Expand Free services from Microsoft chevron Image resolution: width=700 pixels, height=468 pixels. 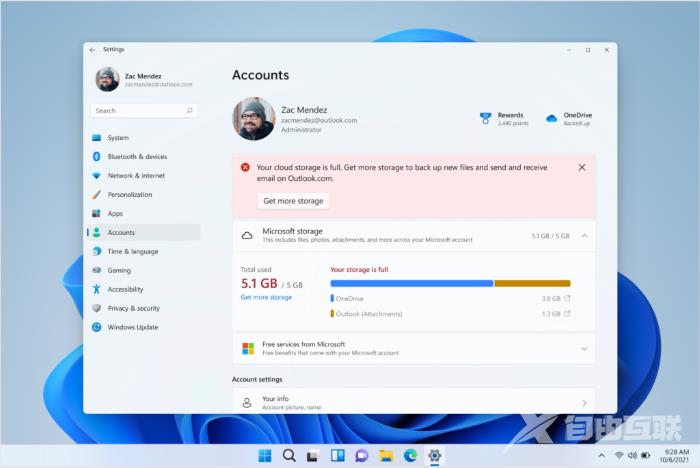tap(584, 349)
